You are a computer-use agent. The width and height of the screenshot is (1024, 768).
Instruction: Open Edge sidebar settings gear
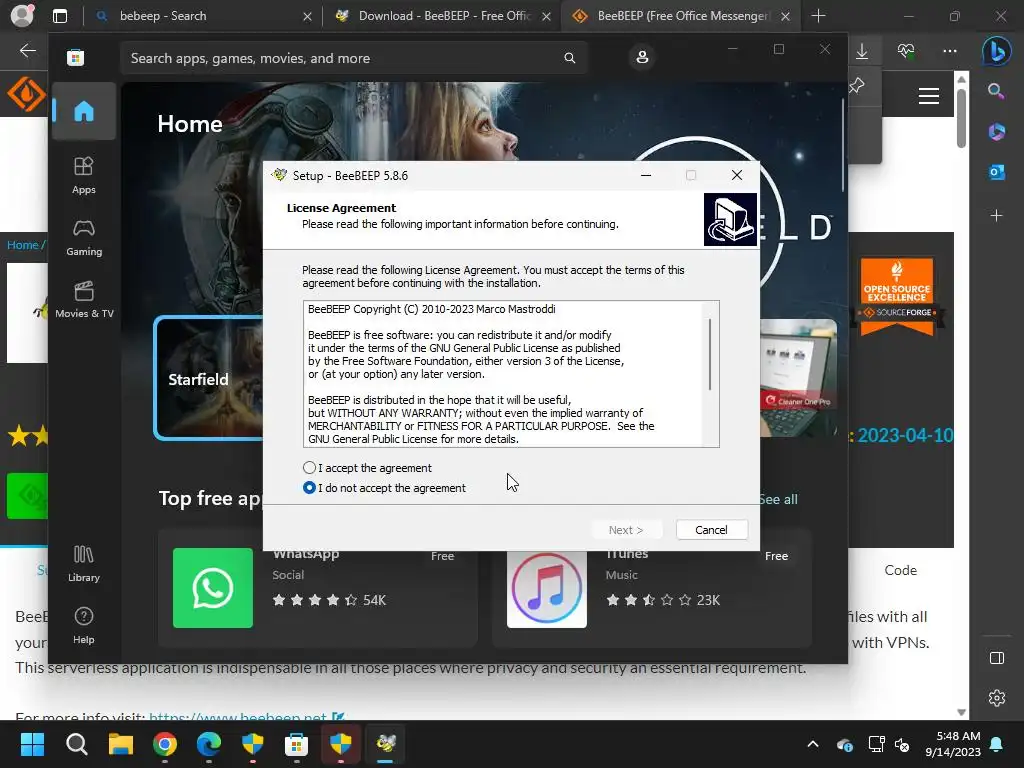(x=997, y=698)
